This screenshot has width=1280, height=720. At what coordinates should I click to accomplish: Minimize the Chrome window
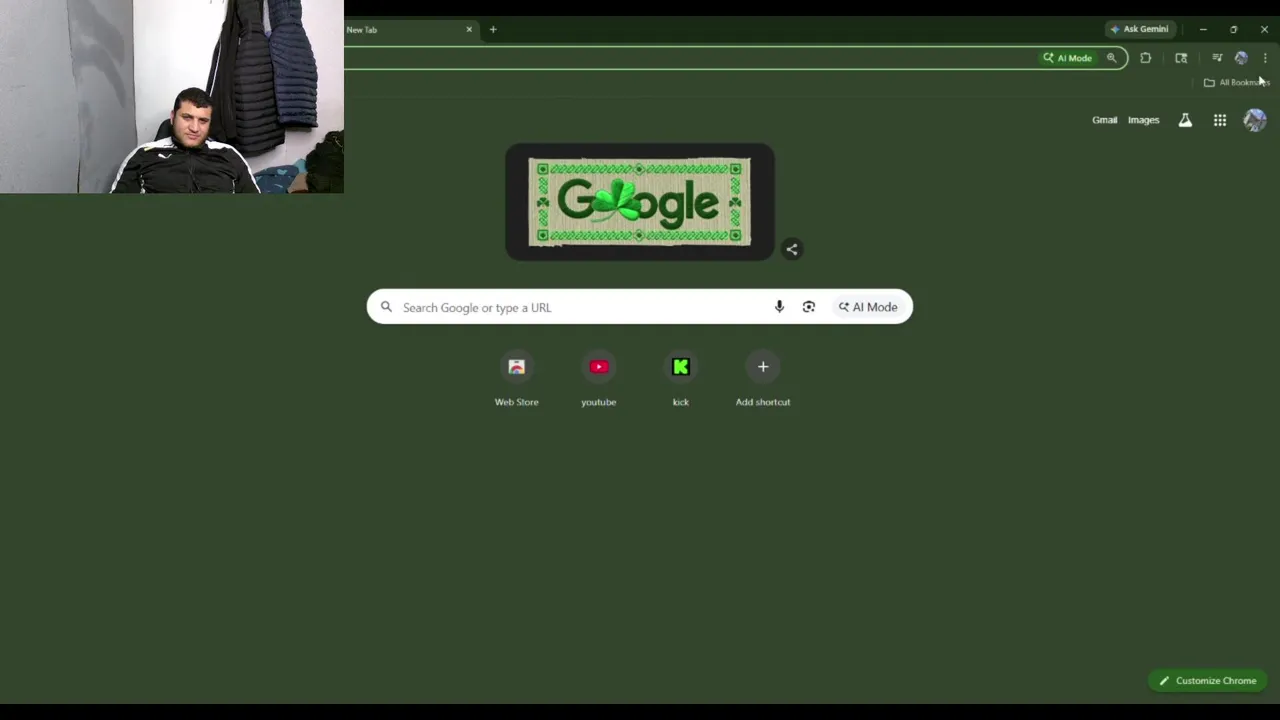click(1203, 29)
